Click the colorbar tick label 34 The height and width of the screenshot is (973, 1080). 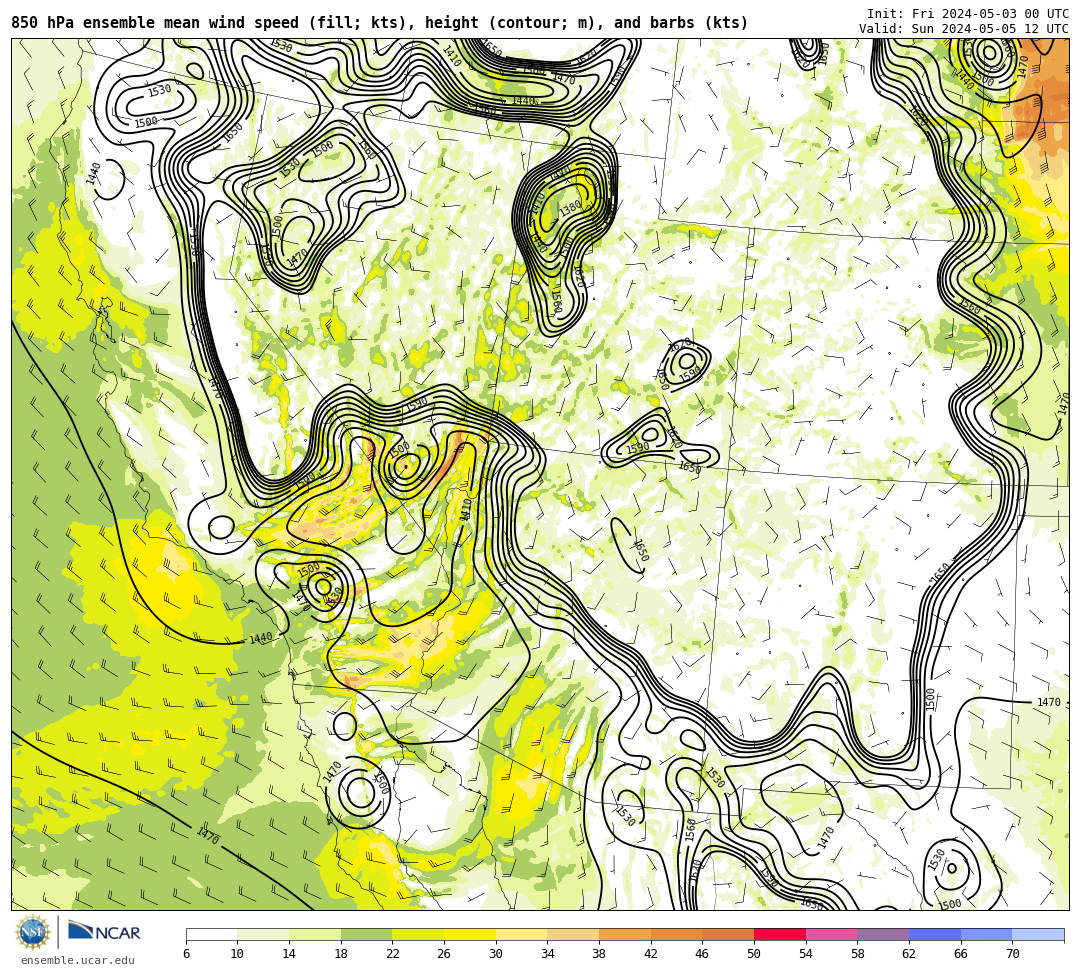tap(548, 954)
